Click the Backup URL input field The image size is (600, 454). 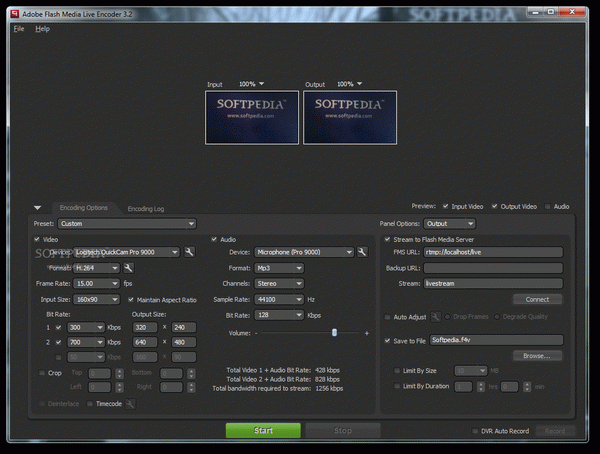tap(493, 268)
